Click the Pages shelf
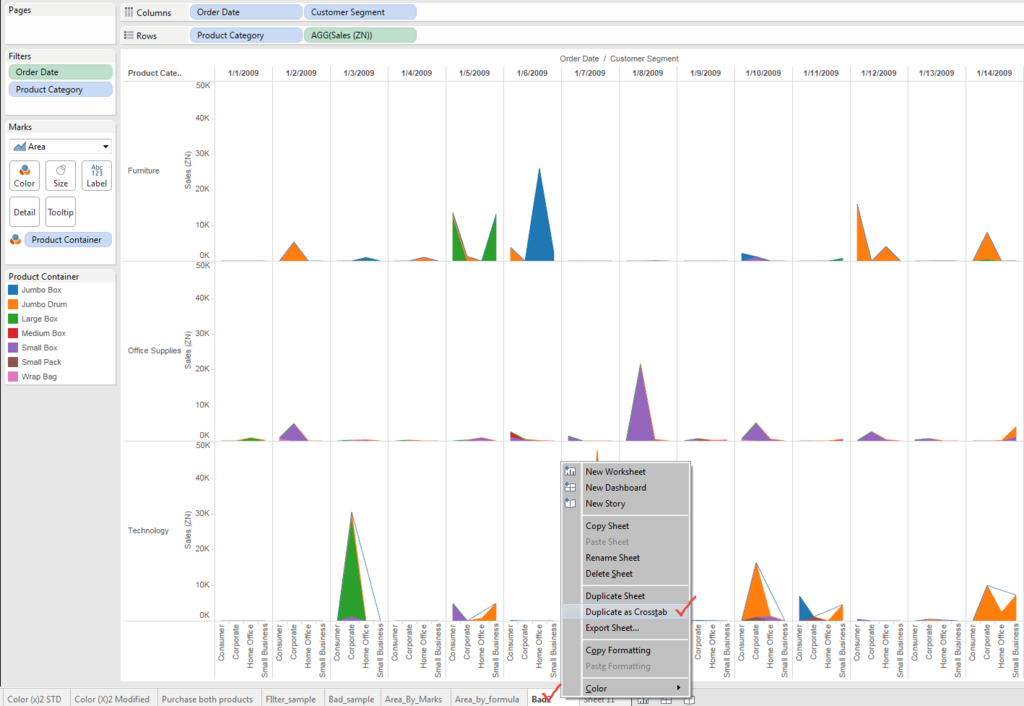 60,25
